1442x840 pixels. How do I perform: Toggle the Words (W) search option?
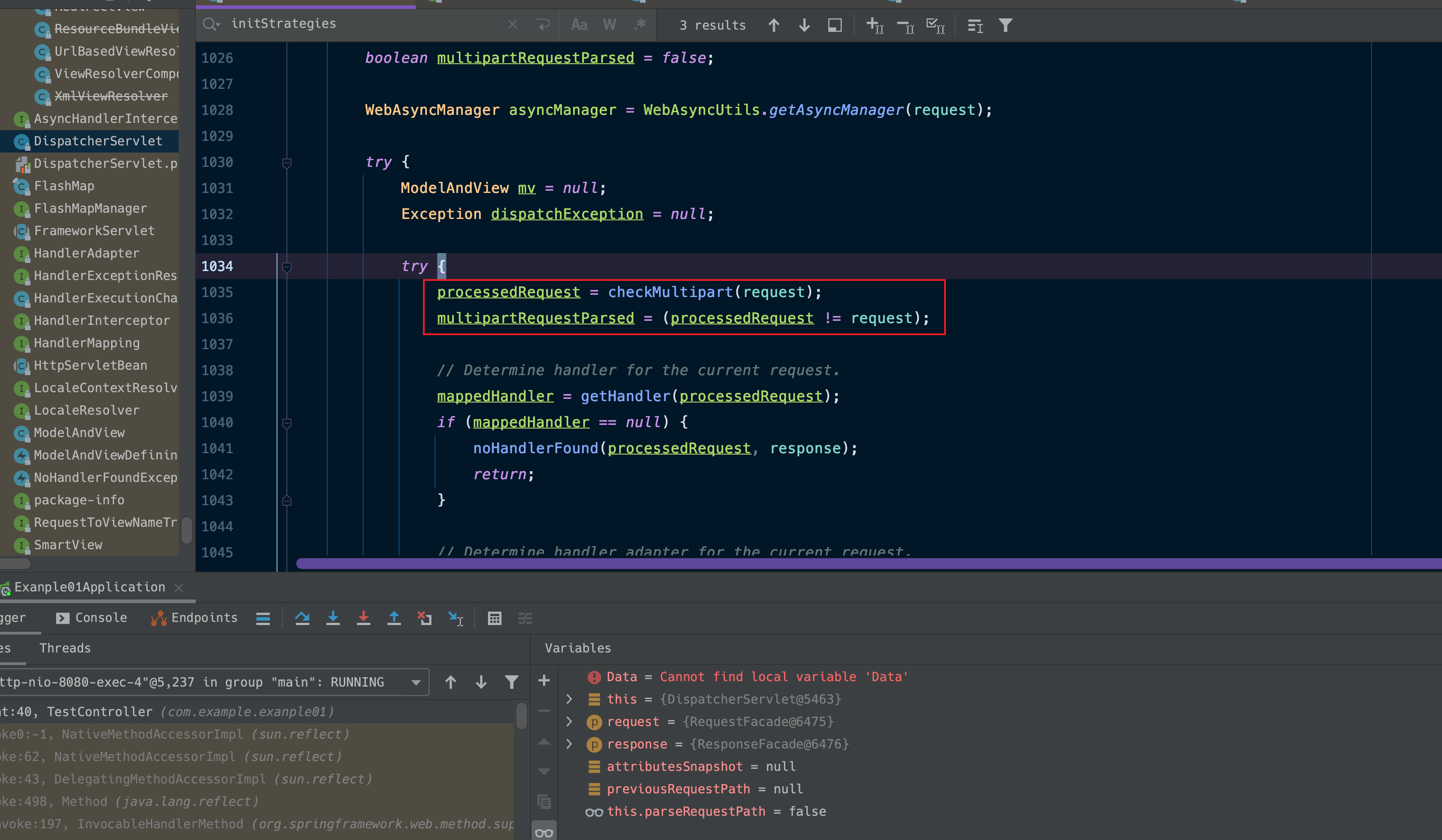609,25
